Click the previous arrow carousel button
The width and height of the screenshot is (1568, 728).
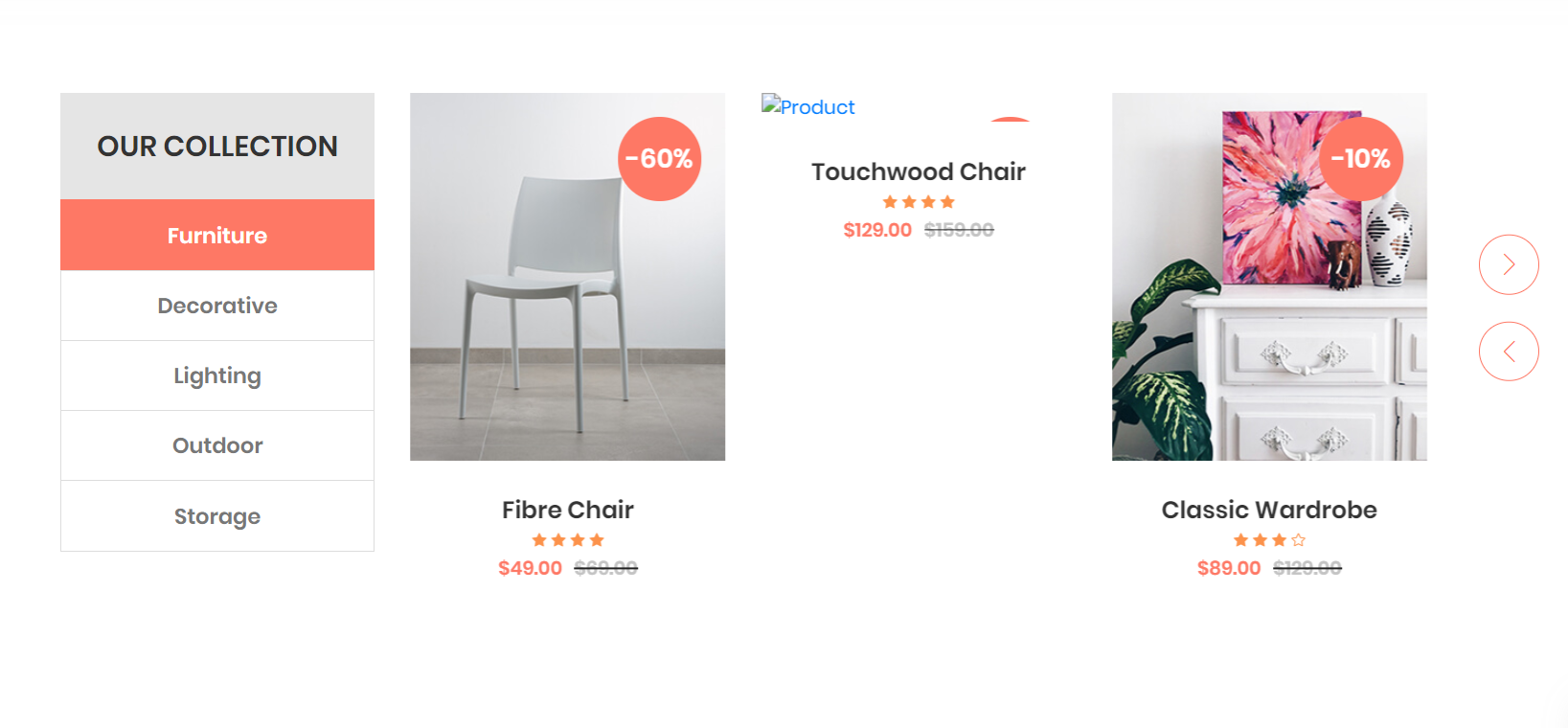click(x=1509, y=352)
